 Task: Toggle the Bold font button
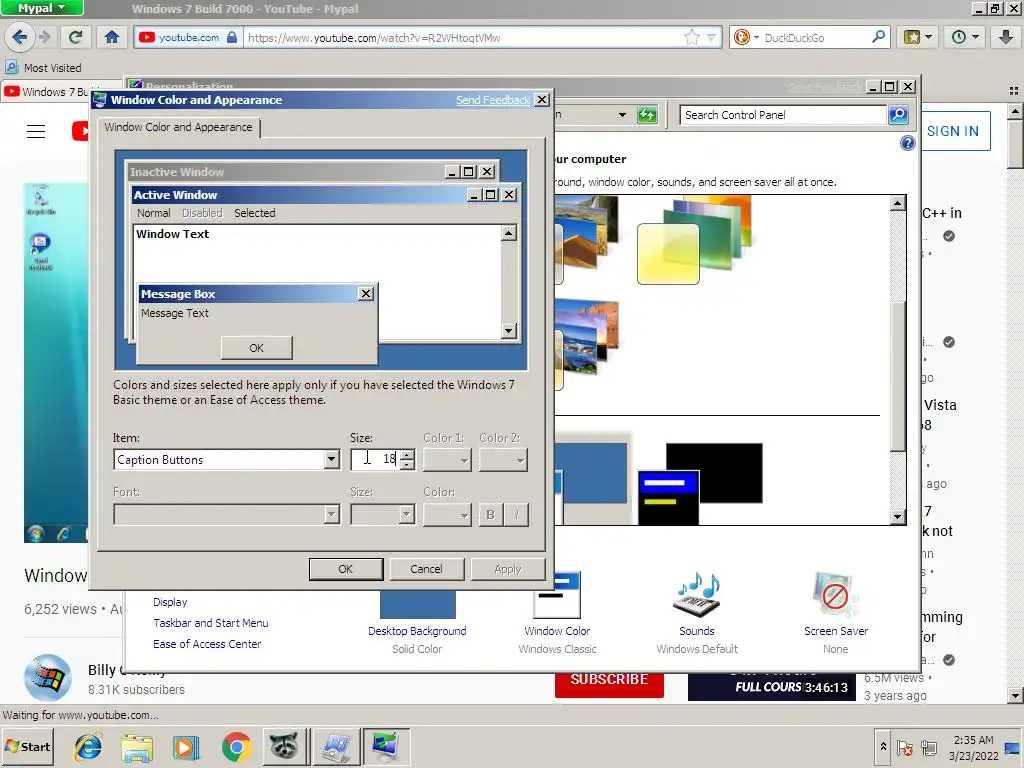point(490,515)
